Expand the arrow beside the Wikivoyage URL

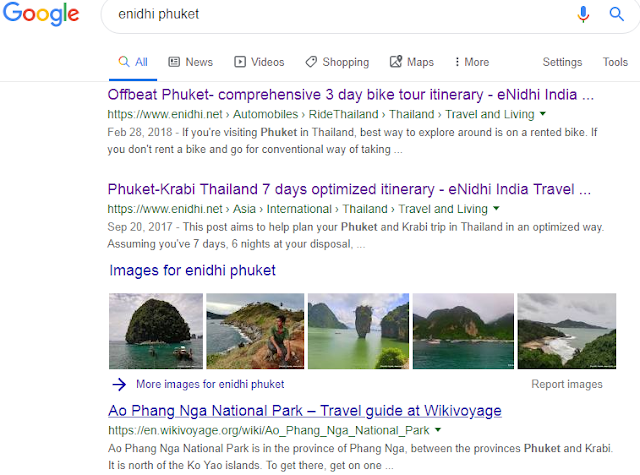(x=438, y=430)
